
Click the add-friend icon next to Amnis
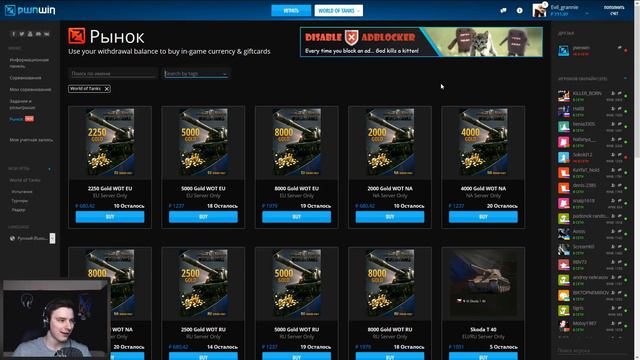(x=613, y=231)
